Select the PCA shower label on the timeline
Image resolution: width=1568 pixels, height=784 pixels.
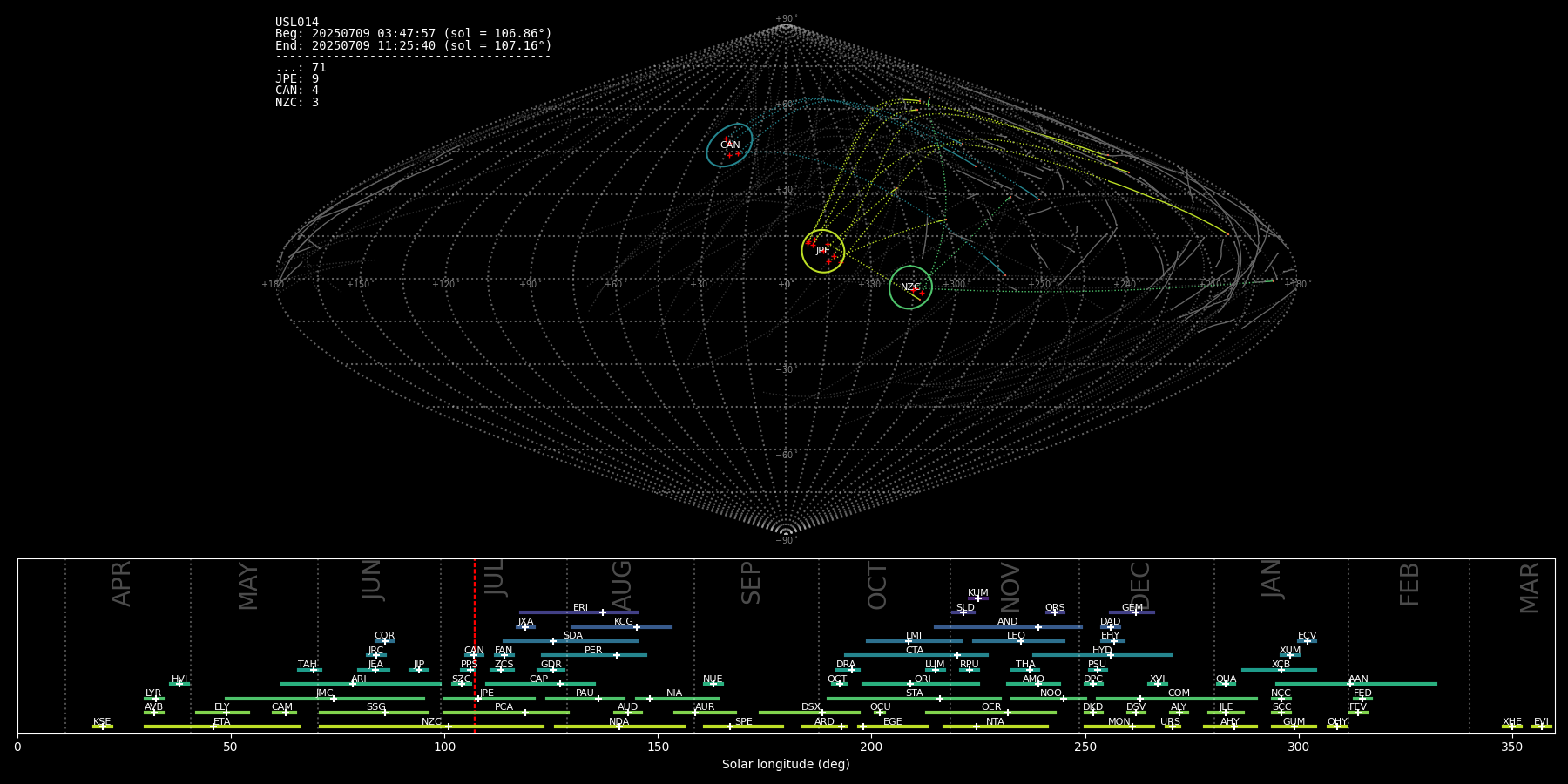click(x=504, y=707)
